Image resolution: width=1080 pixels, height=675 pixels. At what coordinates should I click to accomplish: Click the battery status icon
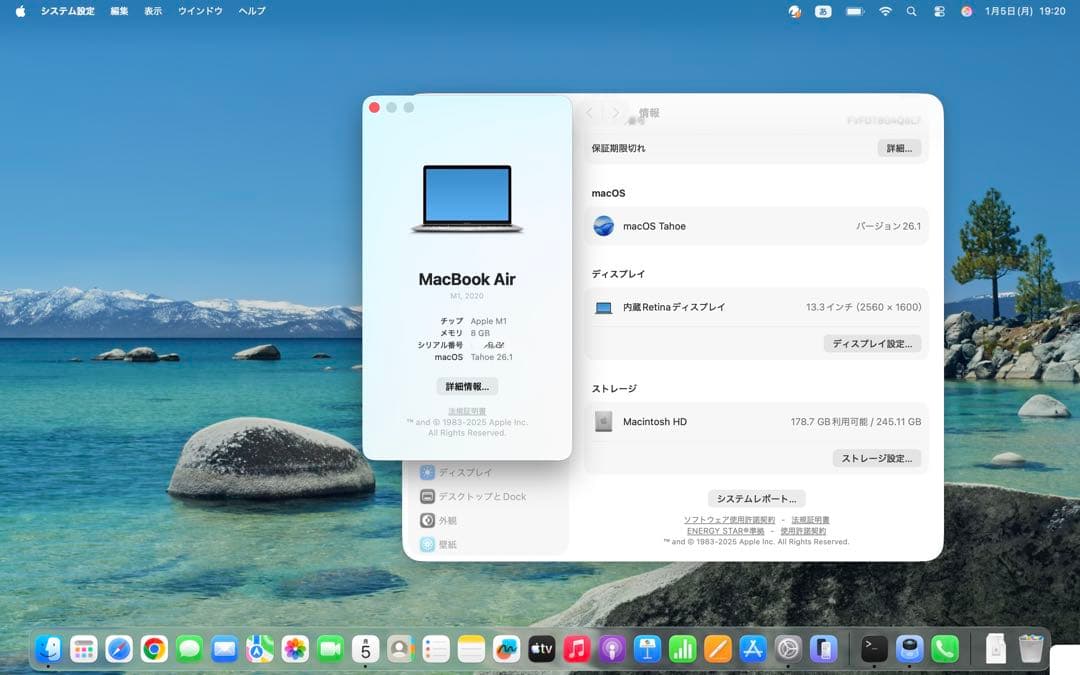[x=855, y=11]
